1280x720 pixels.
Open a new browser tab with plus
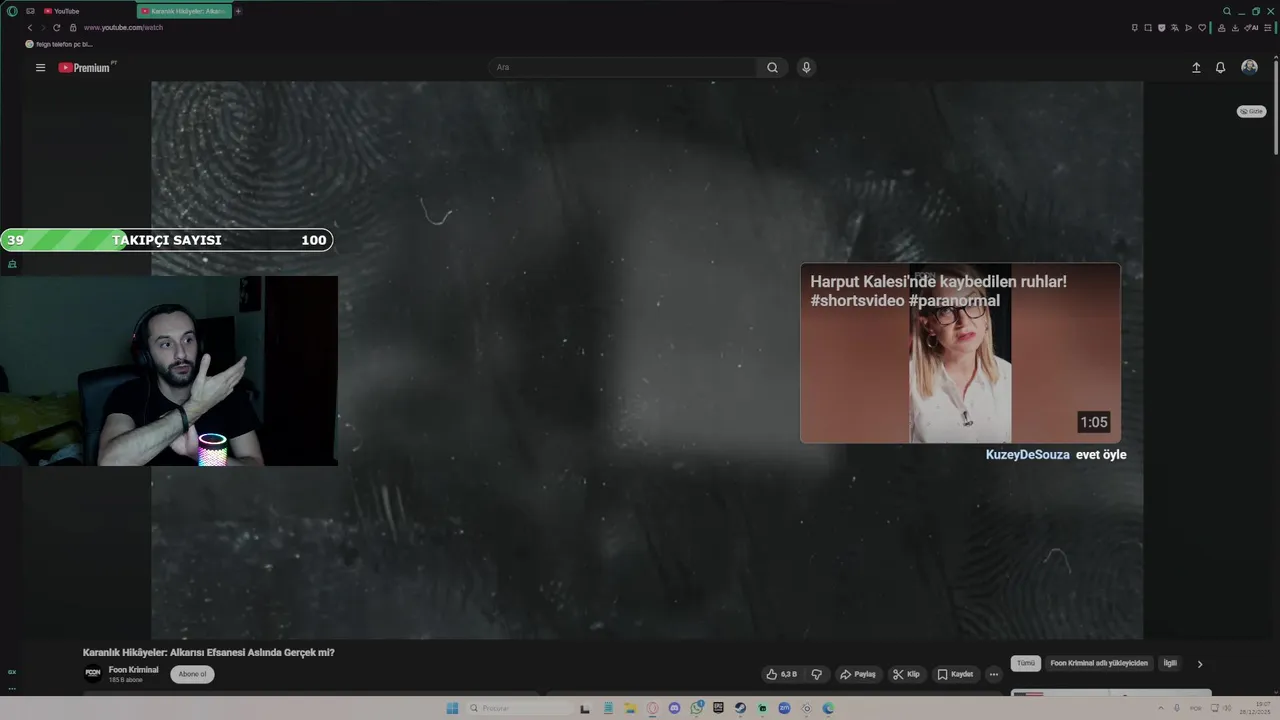click(238, 11)
